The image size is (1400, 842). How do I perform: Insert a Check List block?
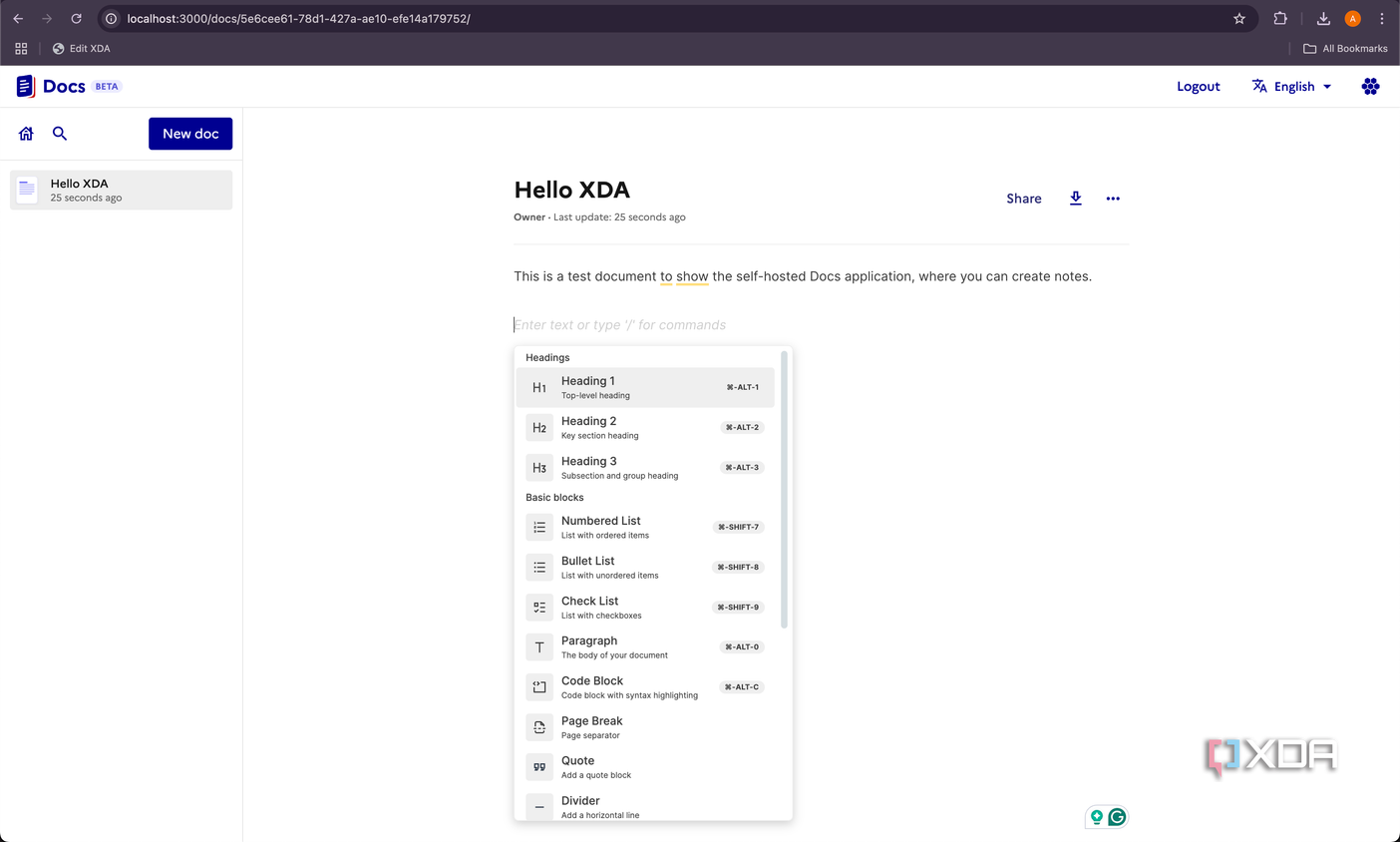coord(645,607)
